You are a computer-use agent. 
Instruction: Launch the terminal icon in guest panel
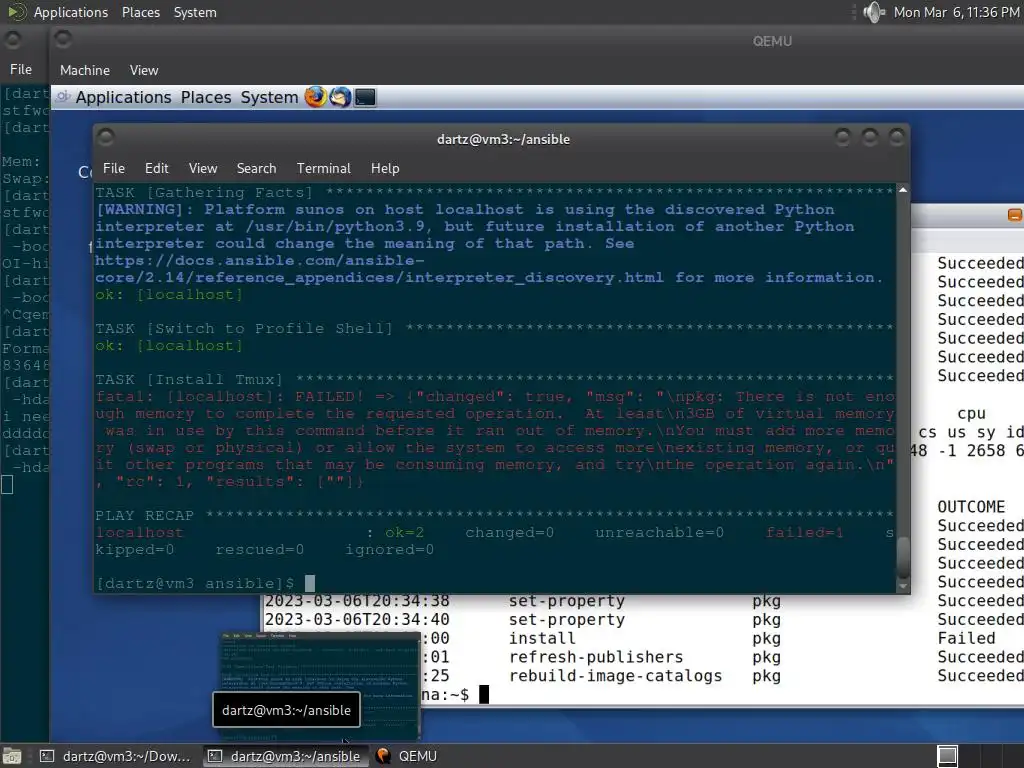[x=365, y=97]
